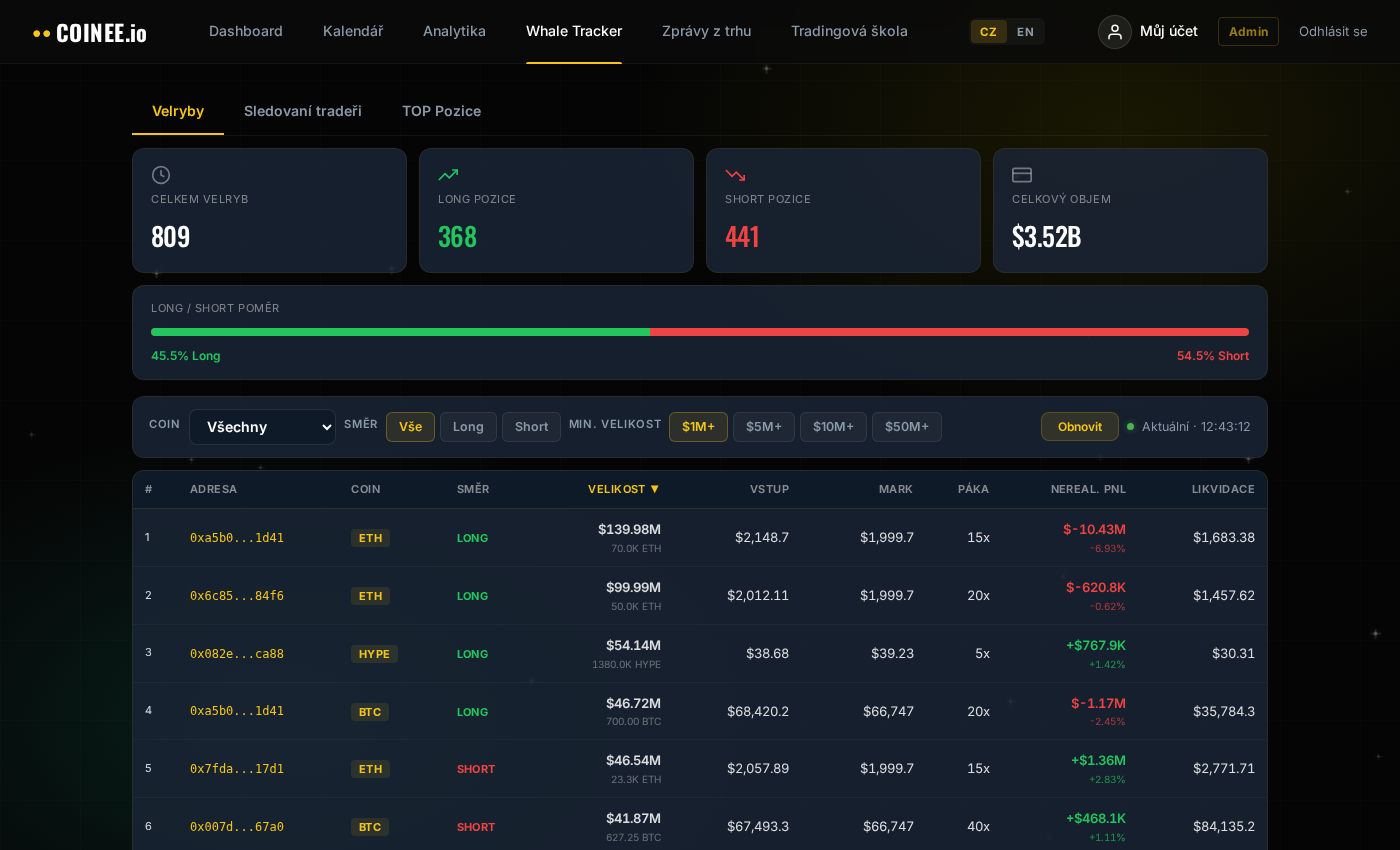Click the sort arrow on the VELIKOST column
The height and width of the screenshot is (850, 1400).
[x=655, y=489]
